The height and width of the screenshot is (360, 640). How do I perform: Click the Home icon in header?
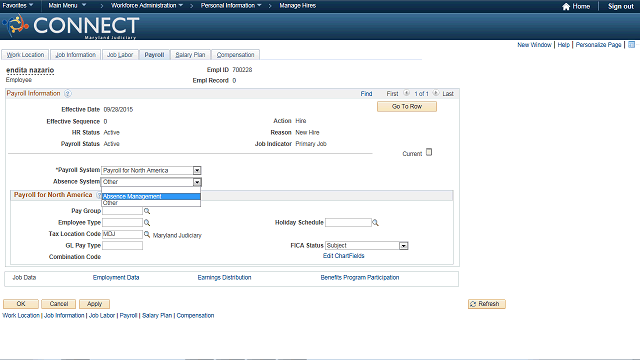566,7
